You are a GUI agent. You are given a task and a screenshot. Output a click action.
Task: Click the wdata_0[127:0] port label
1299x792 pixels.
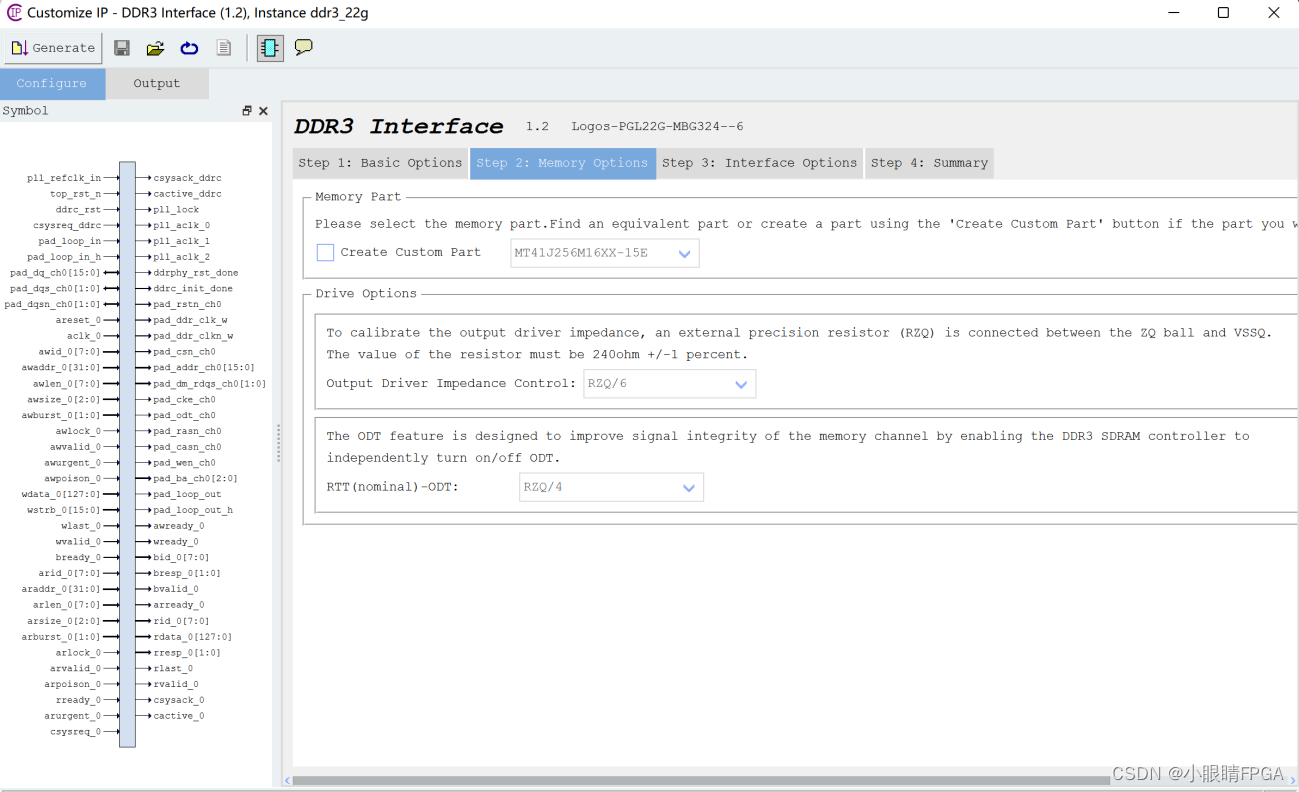[x=62, y=495]
